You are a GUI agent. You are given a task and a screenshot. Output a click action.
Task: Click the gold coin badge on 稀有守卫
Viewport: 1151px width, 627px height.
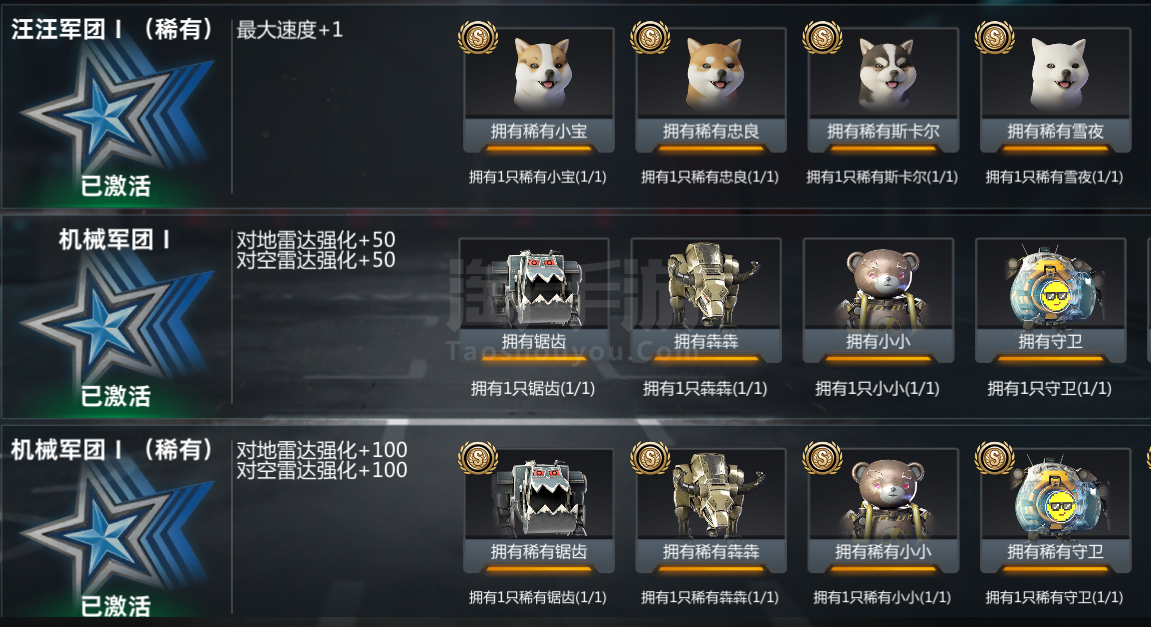995,457
